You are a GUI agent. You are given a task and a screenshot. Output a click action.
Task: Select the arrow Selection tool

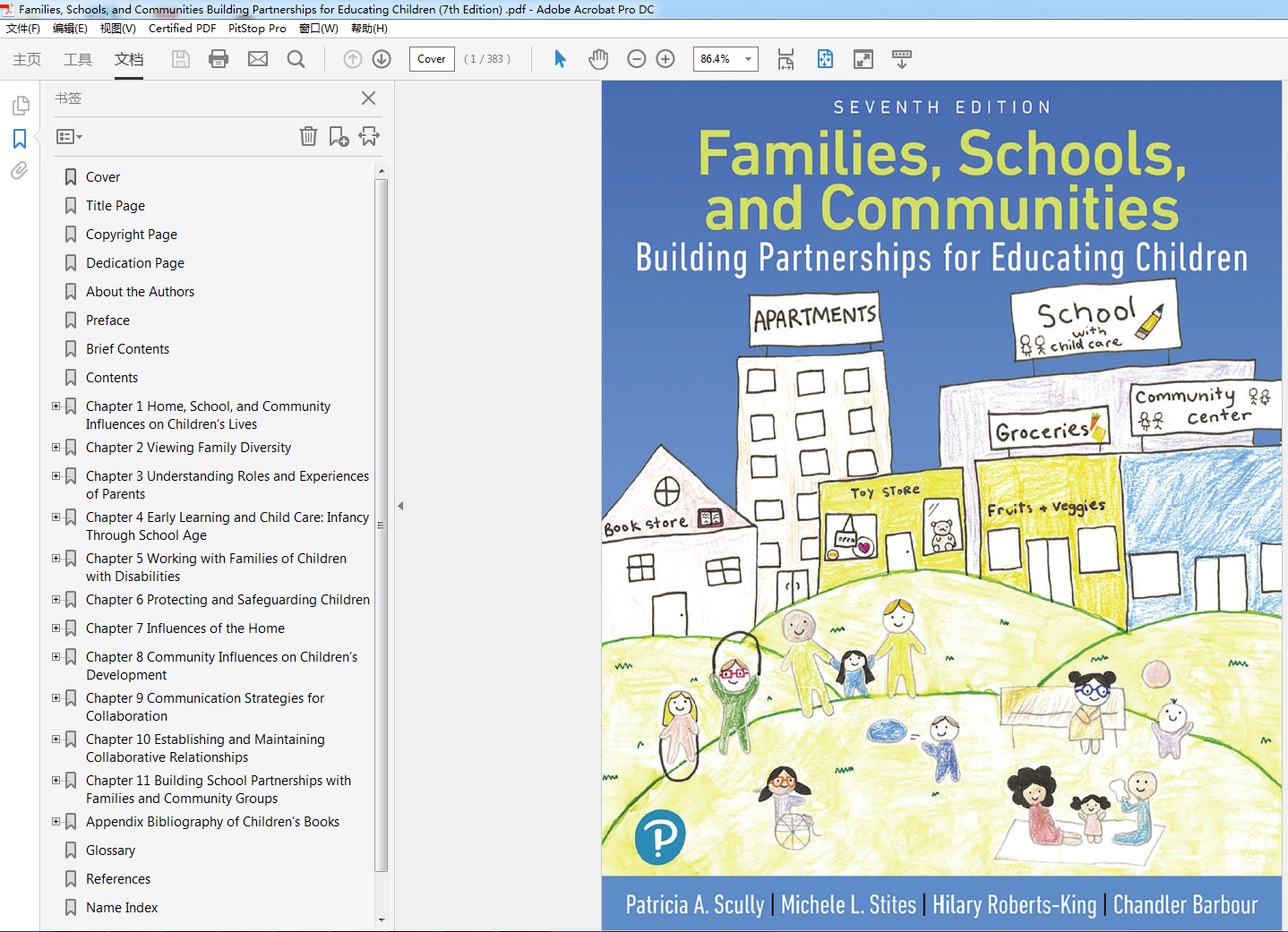[560, 59]
